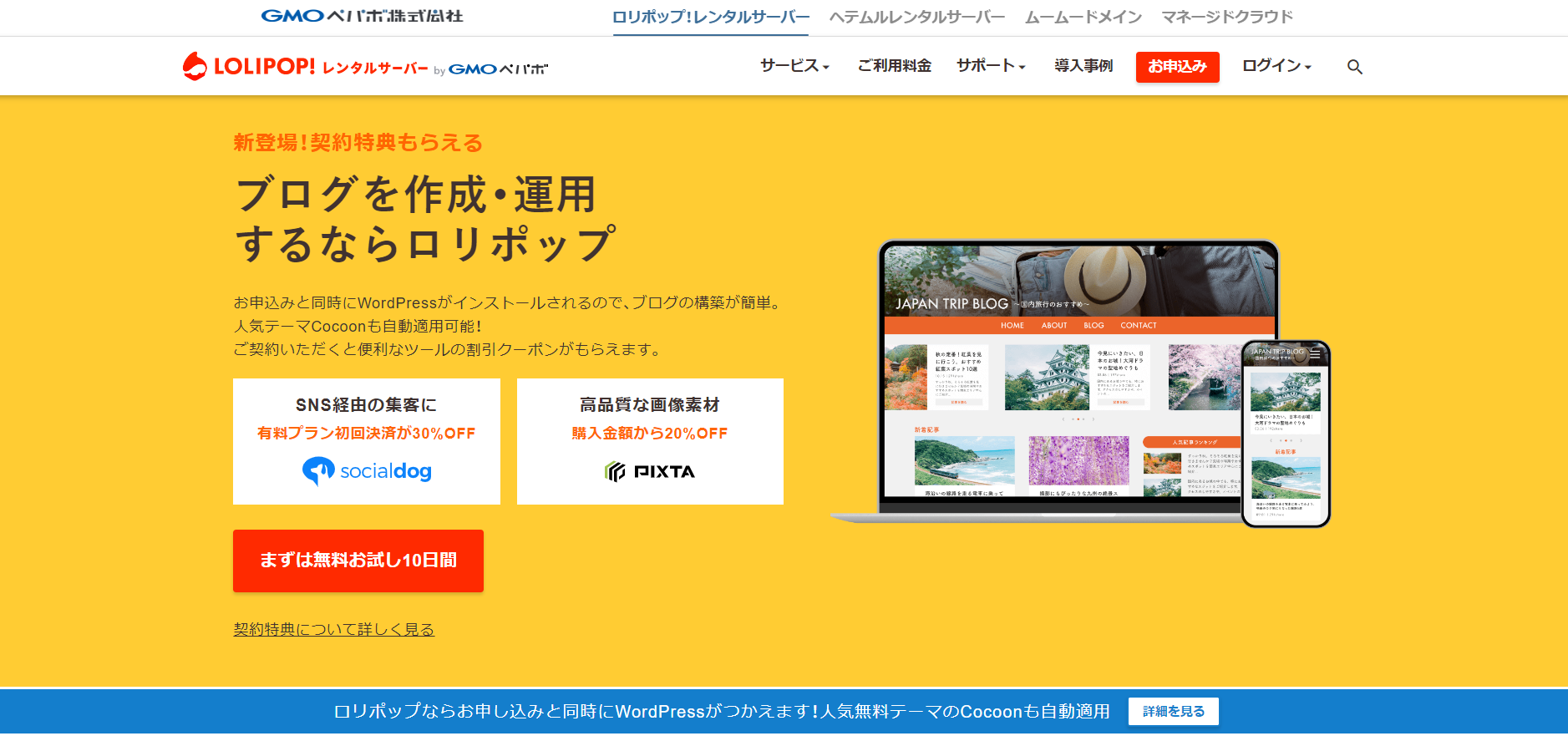Click the red お申込み button
Screen dimensions: 1568x736
pos(1177,67)
